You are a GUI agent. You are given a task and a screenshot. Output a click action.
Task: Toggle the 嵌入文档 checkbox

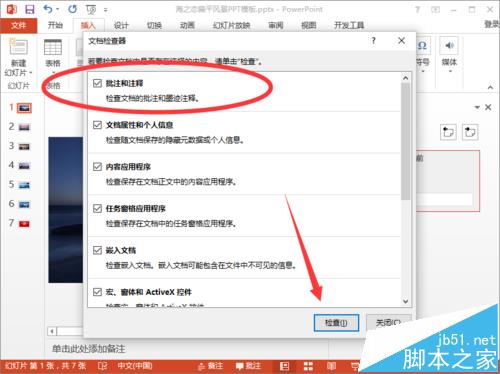point(97,250)
